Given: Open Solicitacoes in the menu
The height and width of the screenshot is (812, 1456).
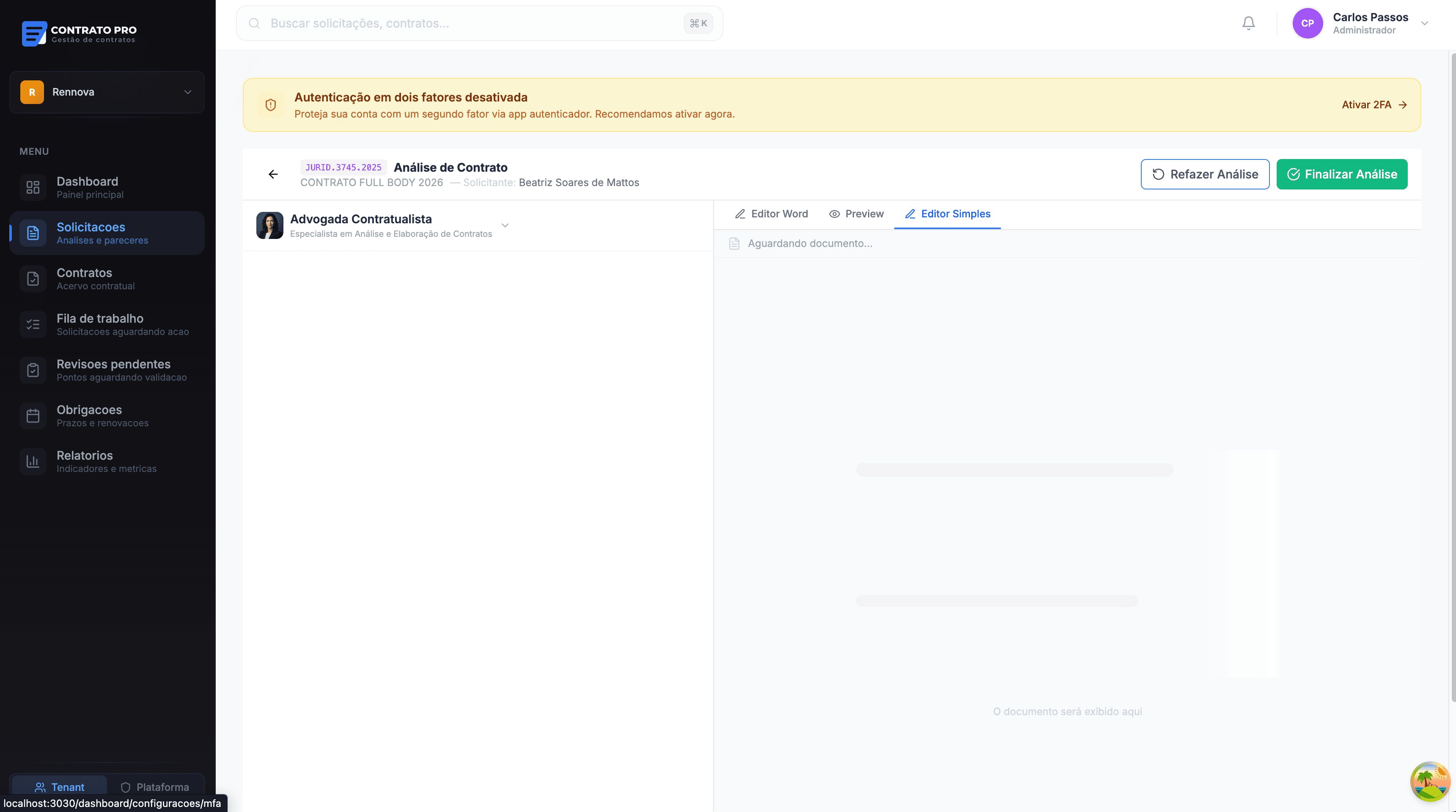Looking at the screenshot, I should [x=107, y=233].
